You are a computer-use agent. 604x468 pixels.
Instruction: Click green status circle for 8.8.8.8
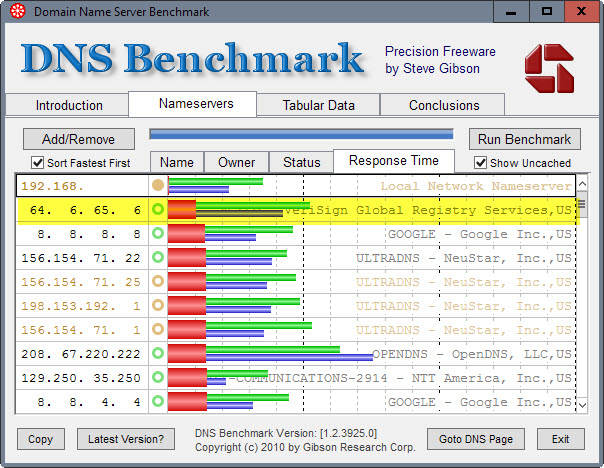pos(158,233)
